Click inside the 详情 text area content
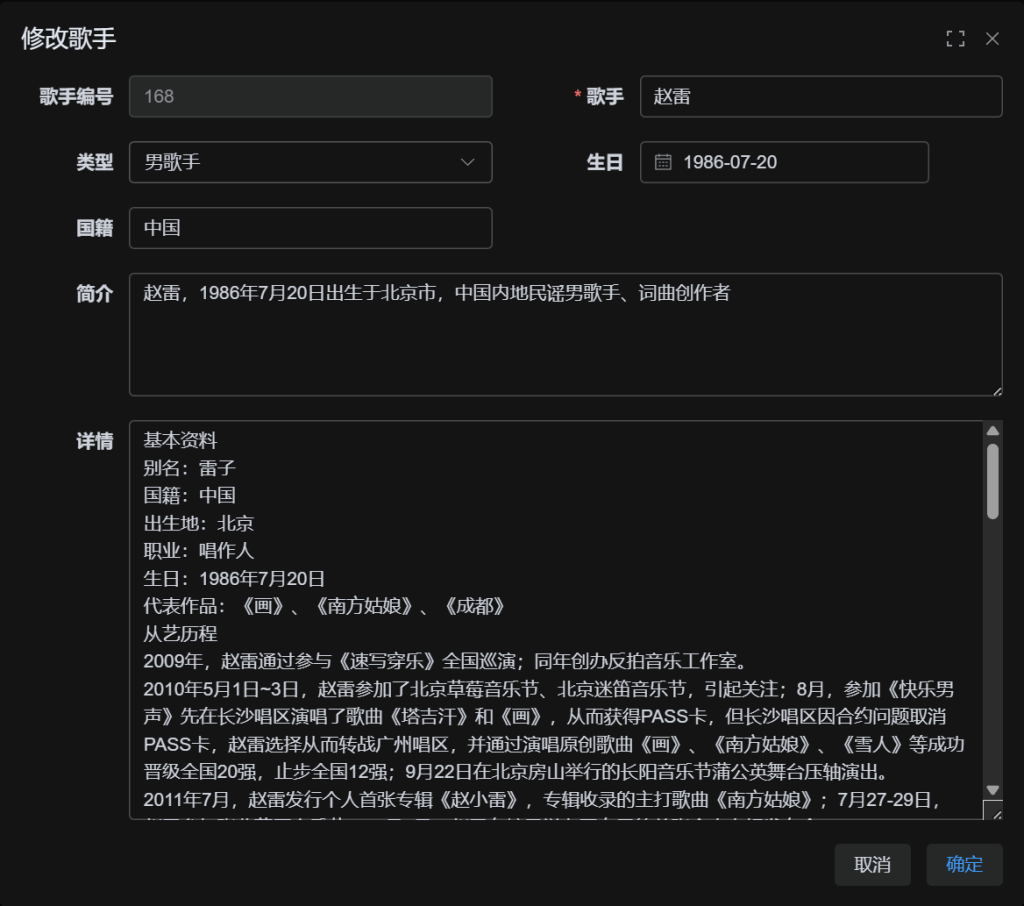1024x906 pixels. (555, 620)
